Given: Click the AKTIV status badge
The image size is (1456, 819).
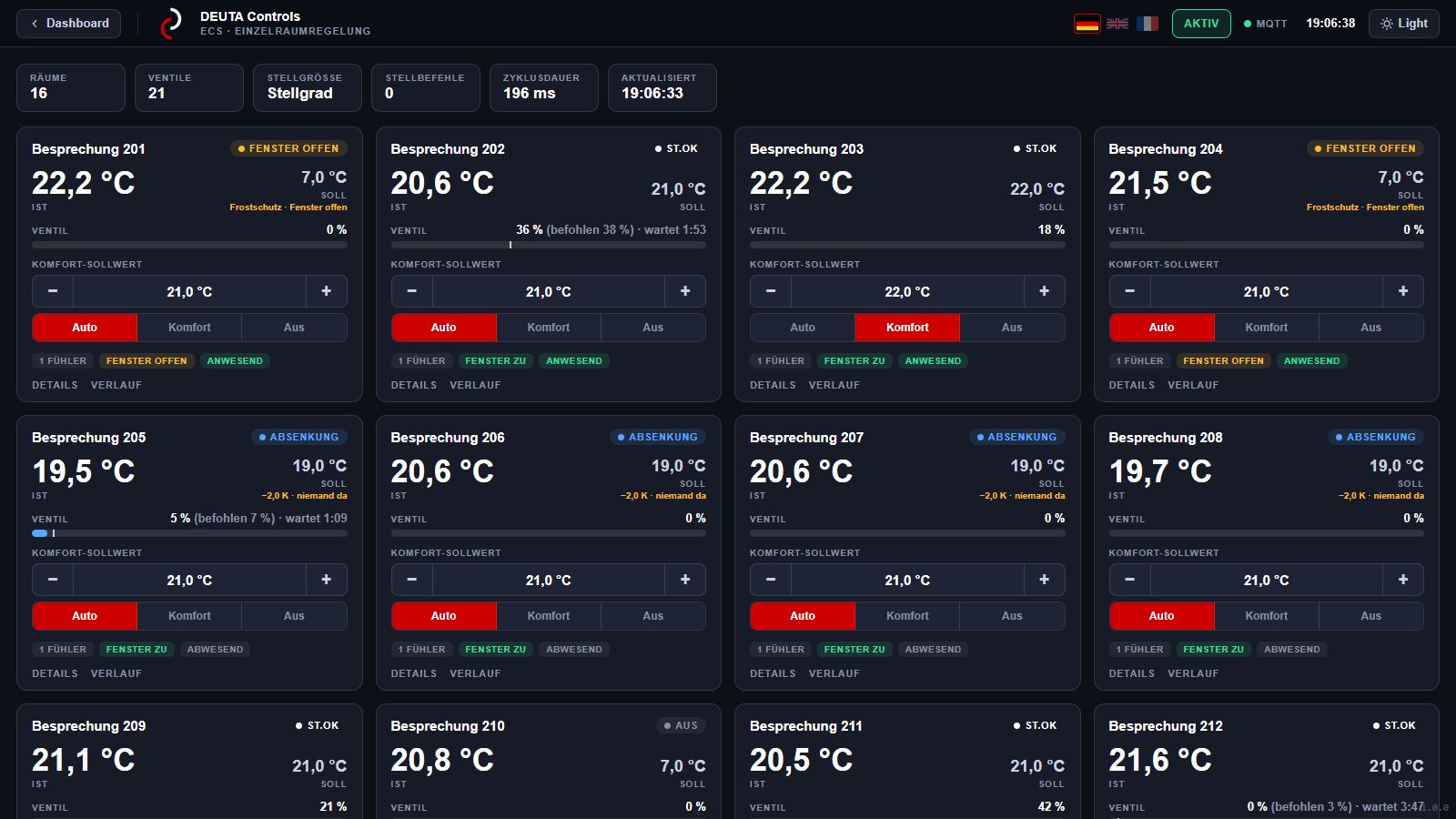Looking at the screenshot, I should [x=1201, y=24].
